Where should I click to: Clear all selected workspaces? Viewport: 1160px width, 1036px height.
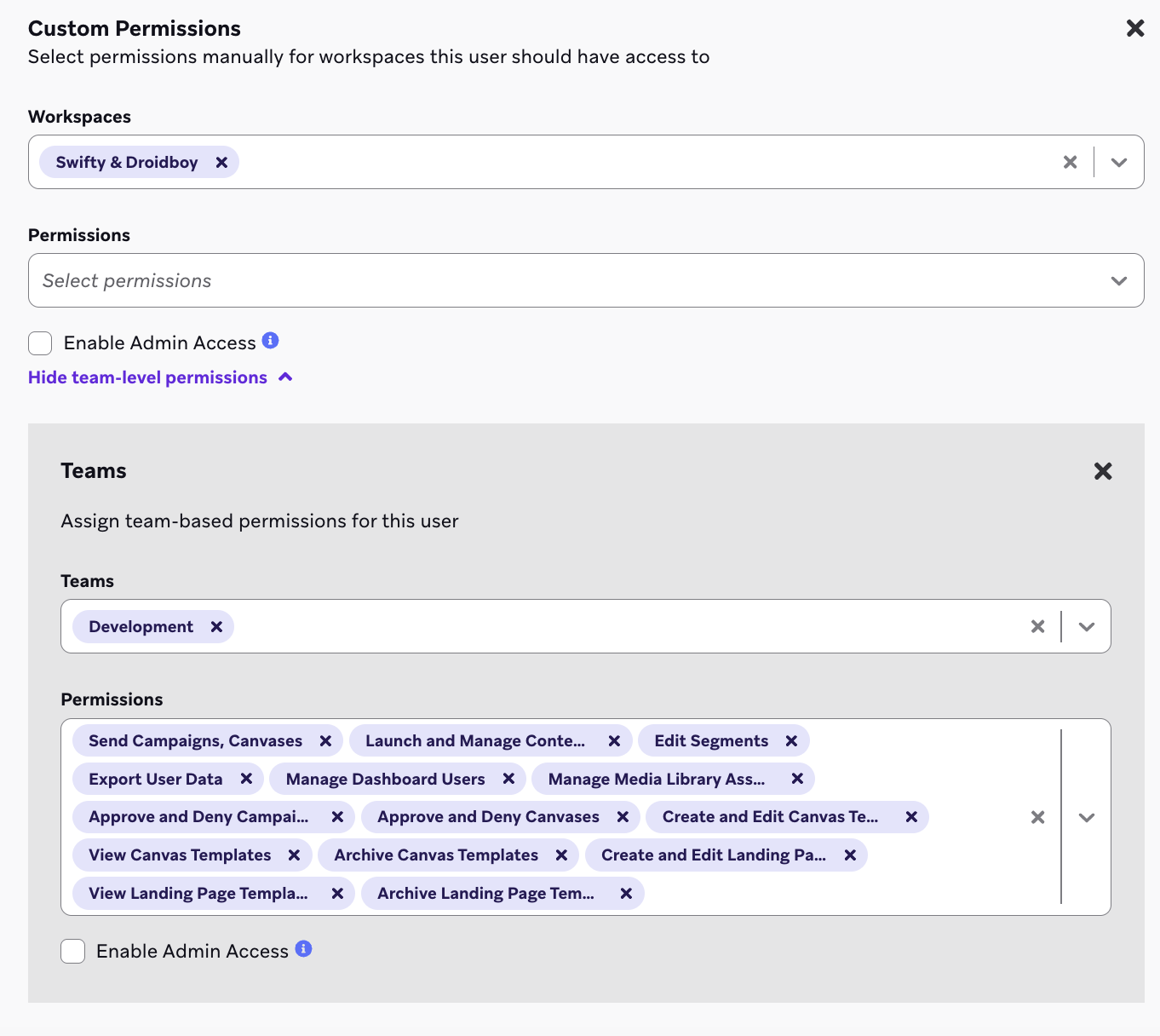pos(1071,162)
